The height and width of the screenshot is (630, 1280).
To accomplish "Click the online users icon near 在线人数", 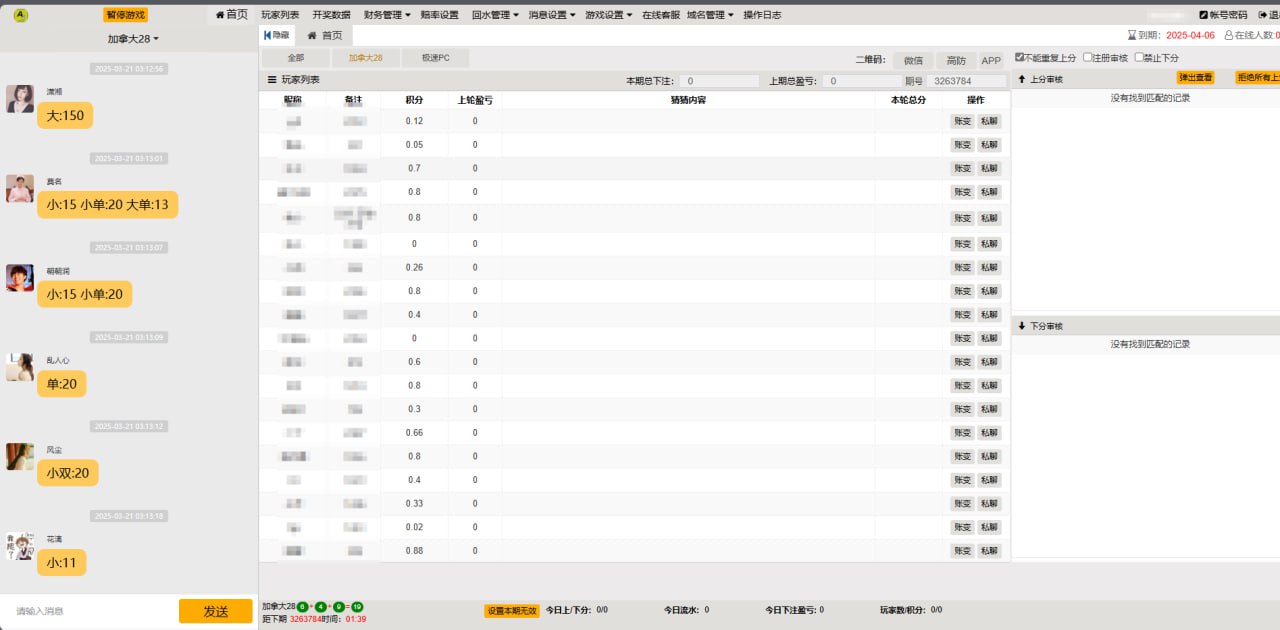I will [x=1228, y=36].
